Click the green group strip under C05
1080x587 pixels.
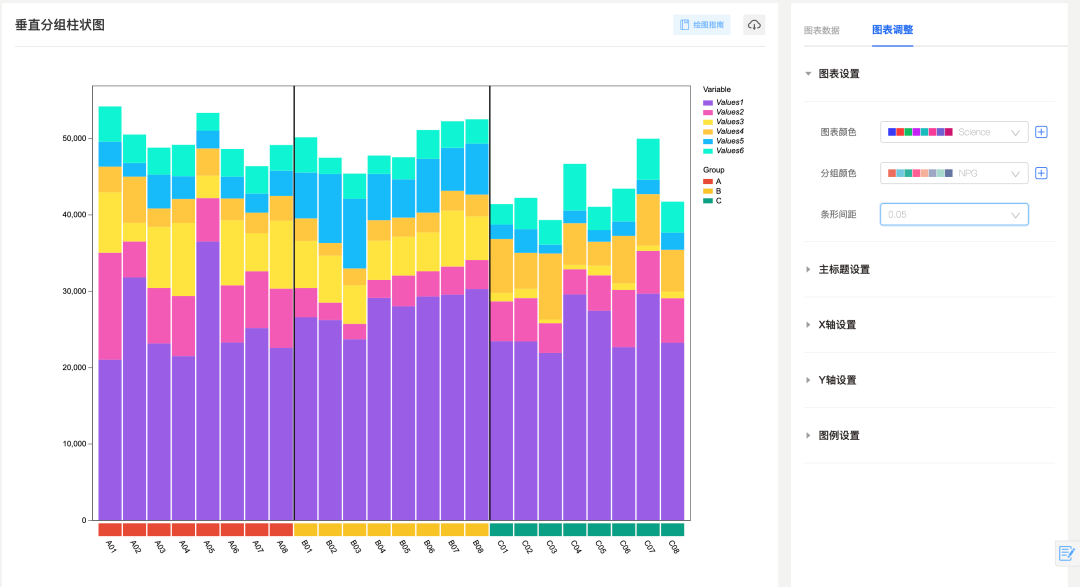599,530
